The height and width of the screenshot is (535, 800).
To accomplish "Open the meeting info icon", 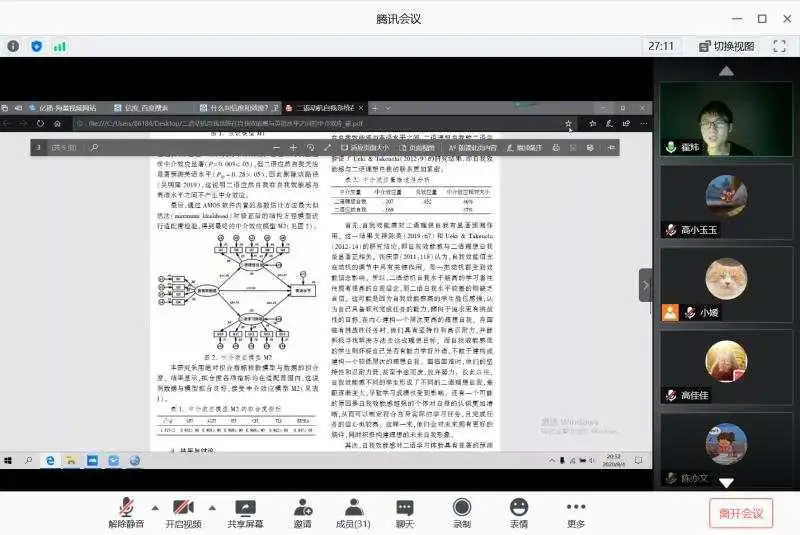I will (13, 46).
